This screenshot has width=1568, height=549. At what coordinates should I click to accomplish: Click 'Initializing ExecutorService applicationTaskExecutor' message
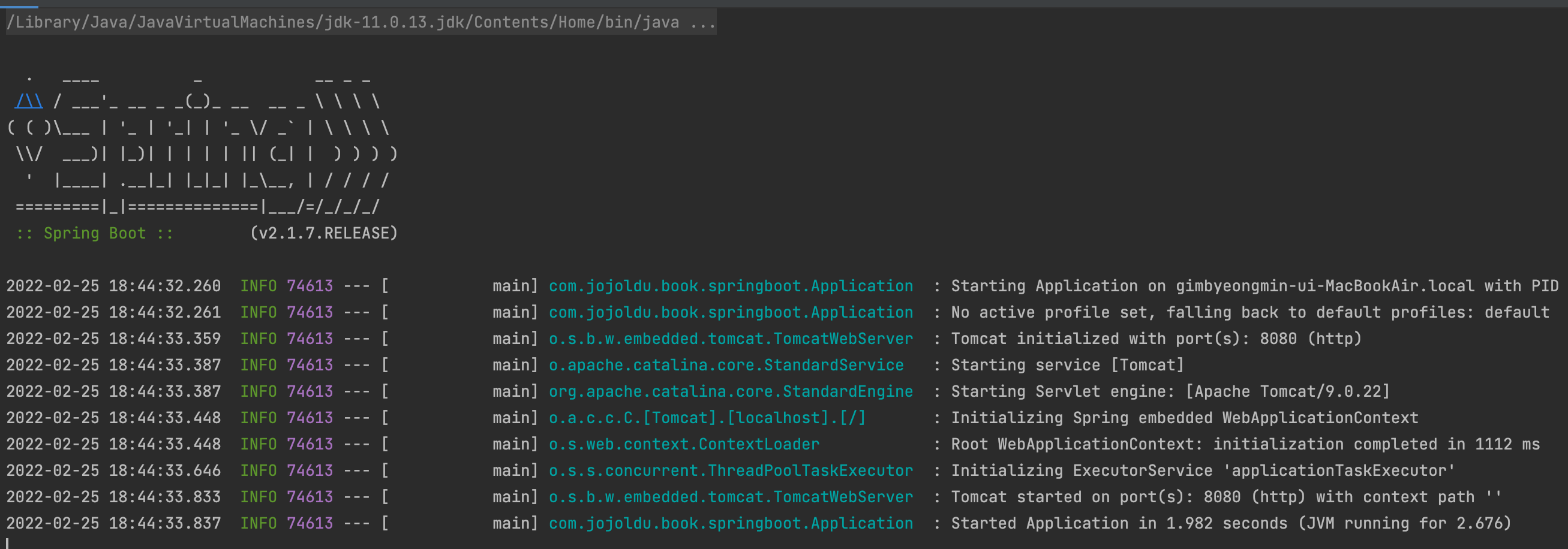click(1203, 470)
